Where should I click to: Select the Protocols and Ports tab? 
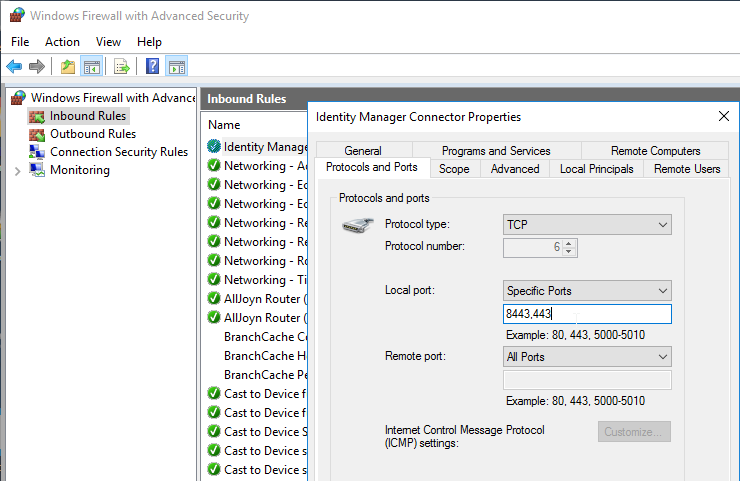(372, 167)
